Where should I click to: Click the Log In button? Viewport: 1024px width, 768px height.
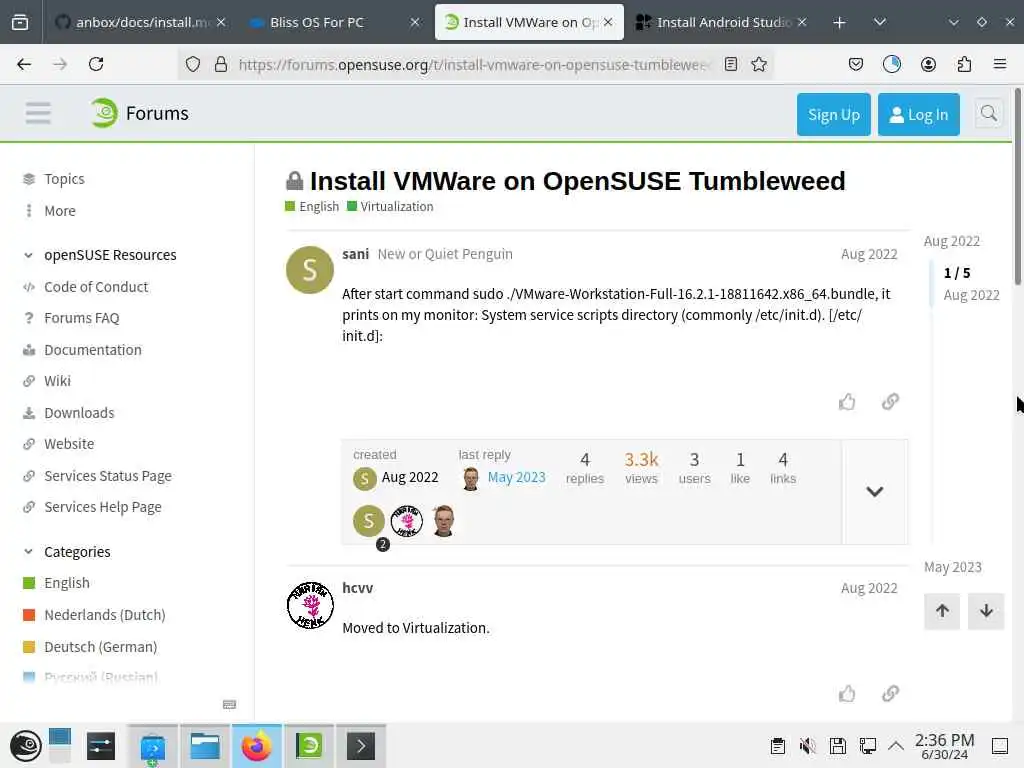918,114
